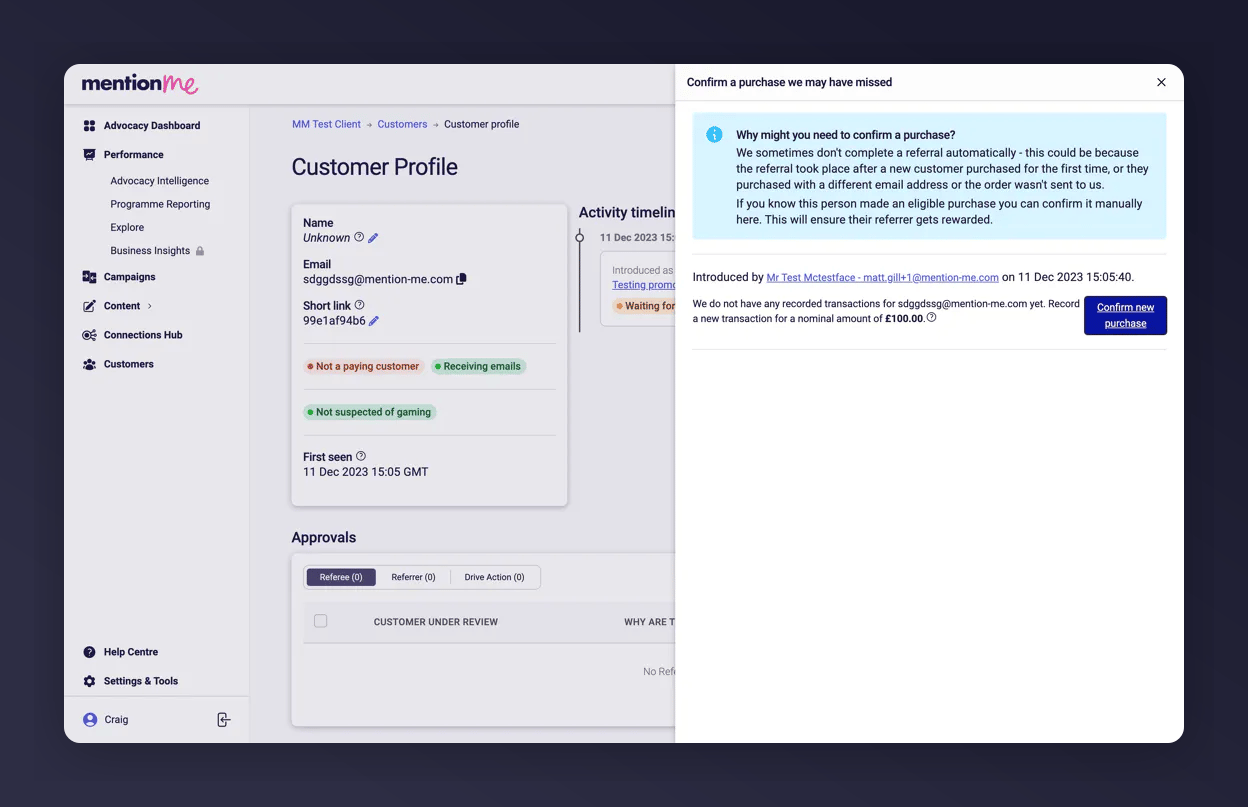Click the Craig user avatar icon
Viewport: 1248px width, 807px height.
tap(90, 720)
